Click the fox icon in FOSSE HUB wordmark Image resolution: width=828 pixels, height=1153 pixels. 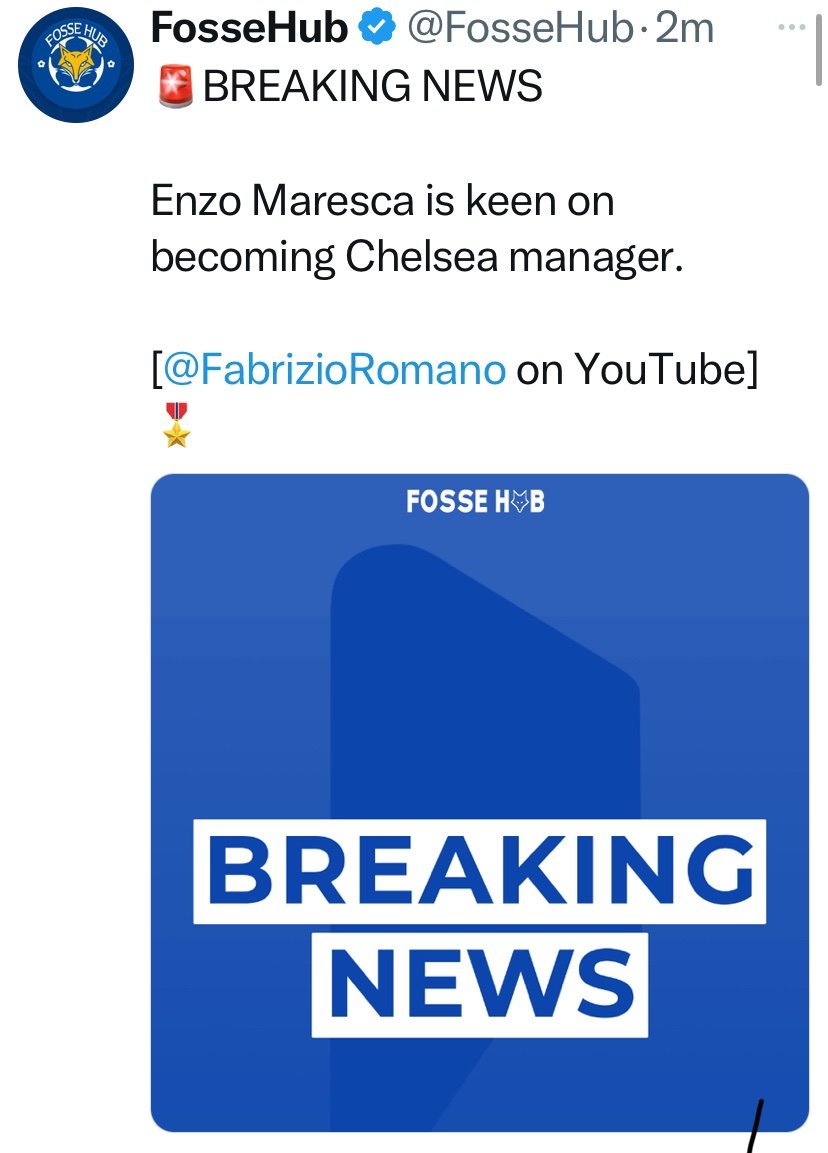click(519, 502)
